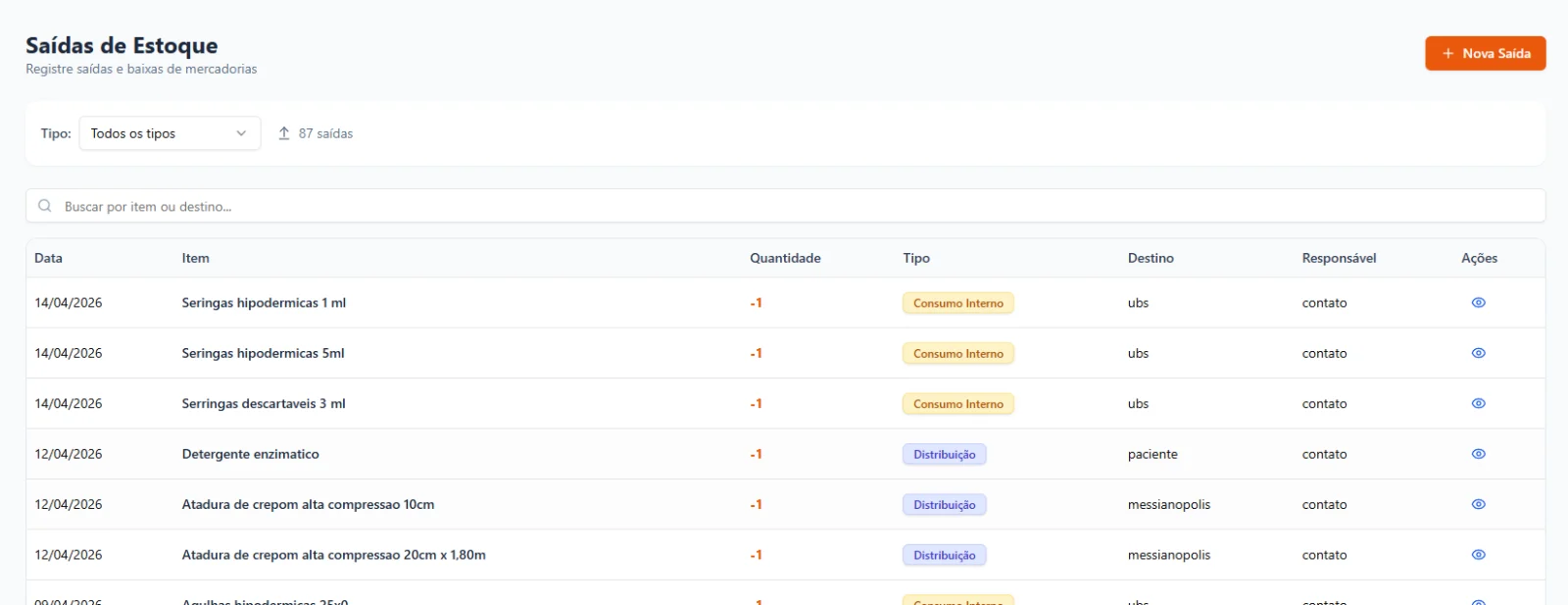This screenshot has height=605, width=1568.
Task: Select Atadura de crepom alta compressao 10cm
Action: pos(308,504)
